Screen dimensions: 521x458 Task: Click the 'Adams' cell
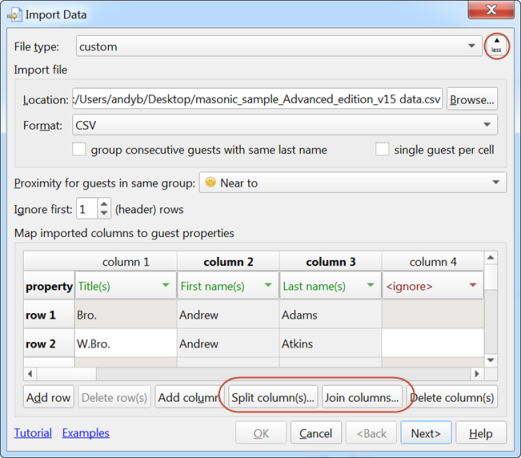click(331, 314)
